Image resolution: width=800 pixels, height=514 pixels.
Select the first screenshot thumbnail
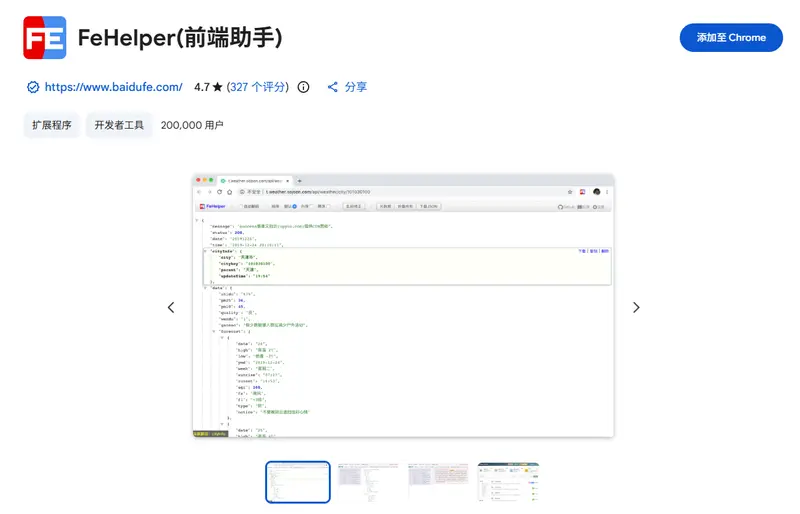tap(298, 482)
